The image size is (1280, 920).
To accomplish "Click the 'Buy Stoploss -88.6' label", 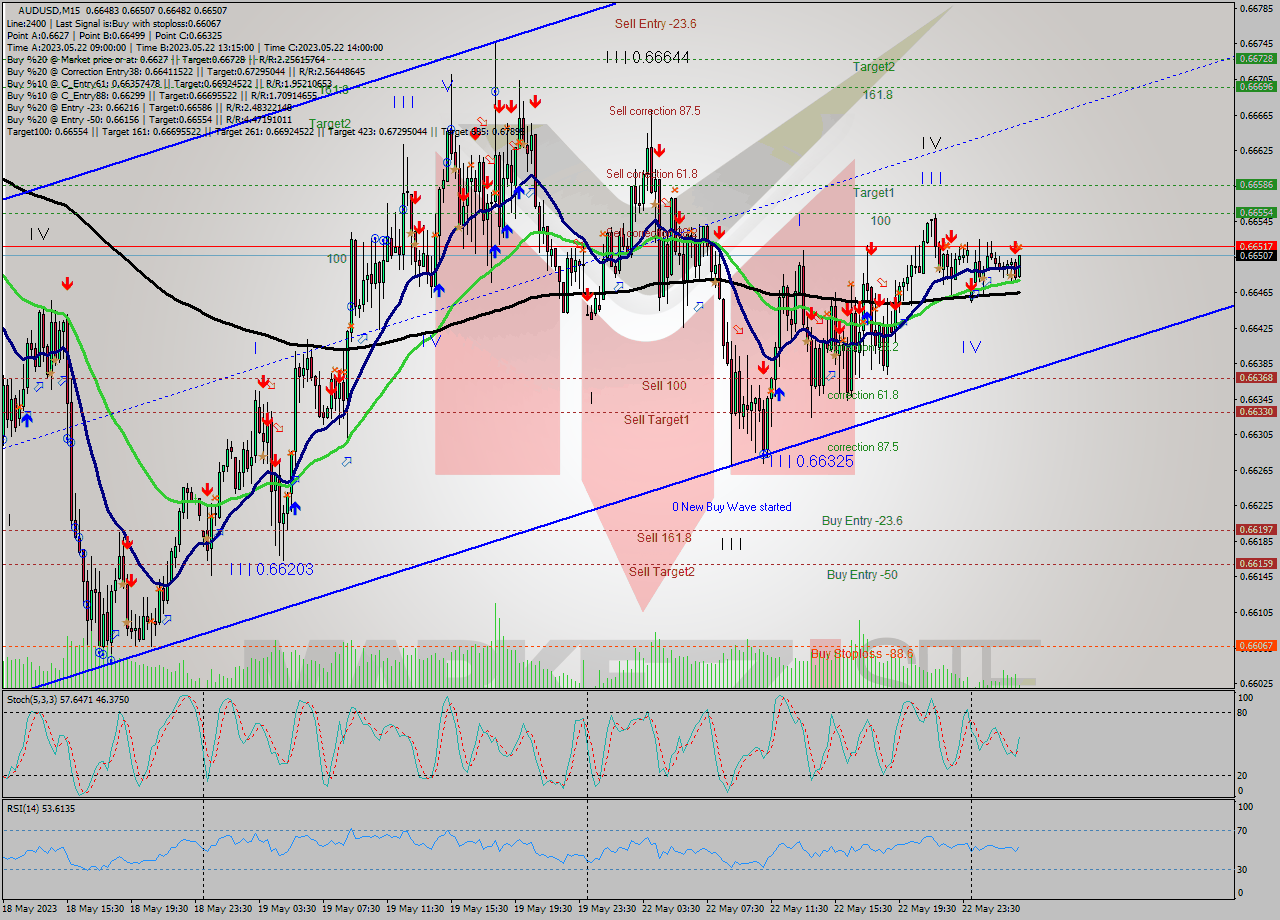I will point(862,653).
